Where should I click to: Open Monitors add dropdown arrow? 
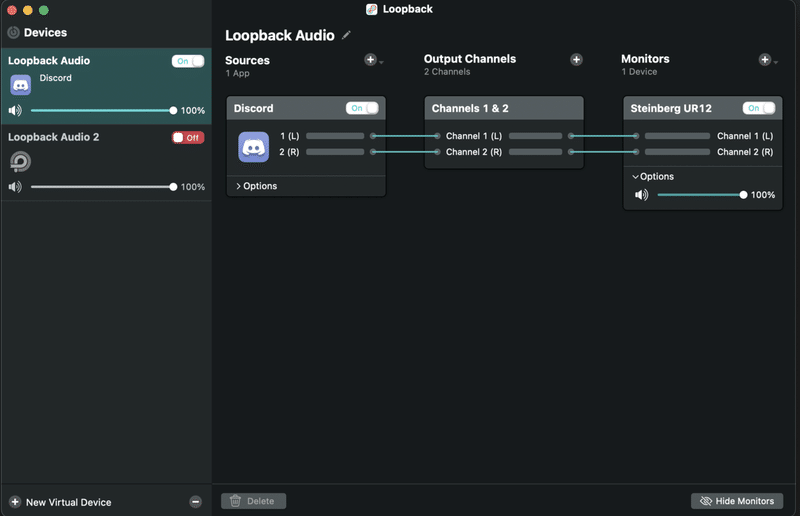point(776,62)
